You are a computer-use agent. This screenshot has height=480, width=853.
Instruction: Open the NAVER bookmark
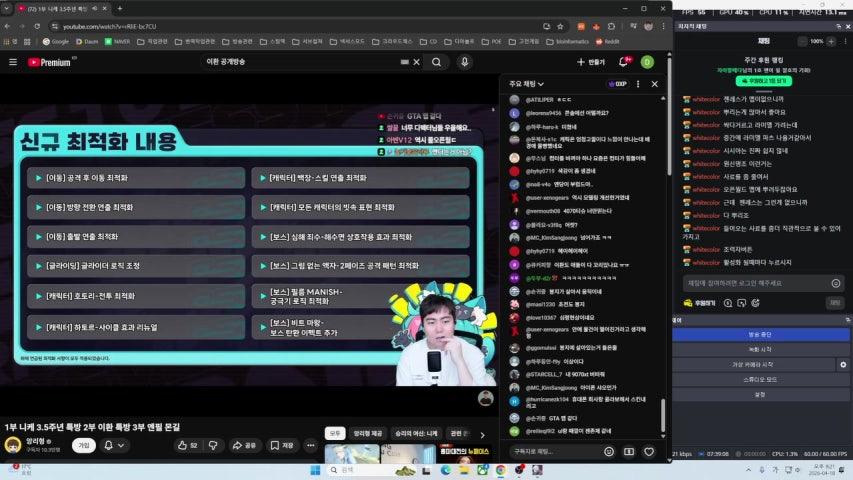[117, 41]
